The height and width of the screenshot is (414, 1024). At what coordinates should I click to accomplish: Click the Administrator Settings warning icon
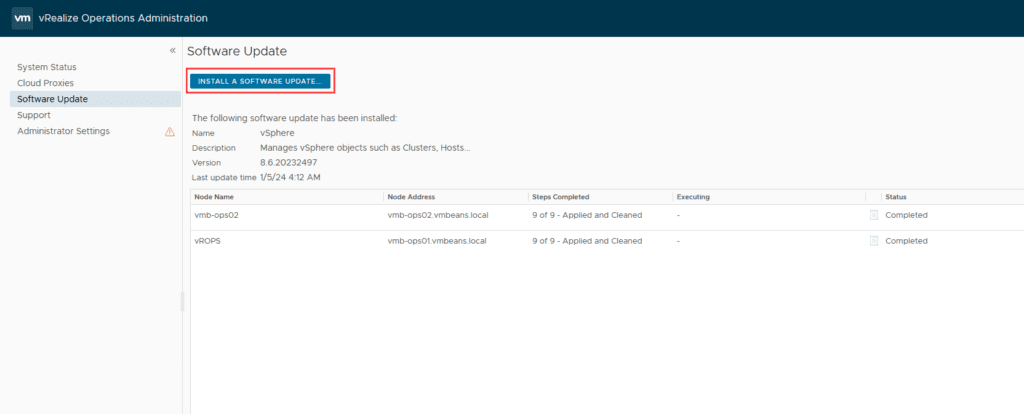click(170, 131)
